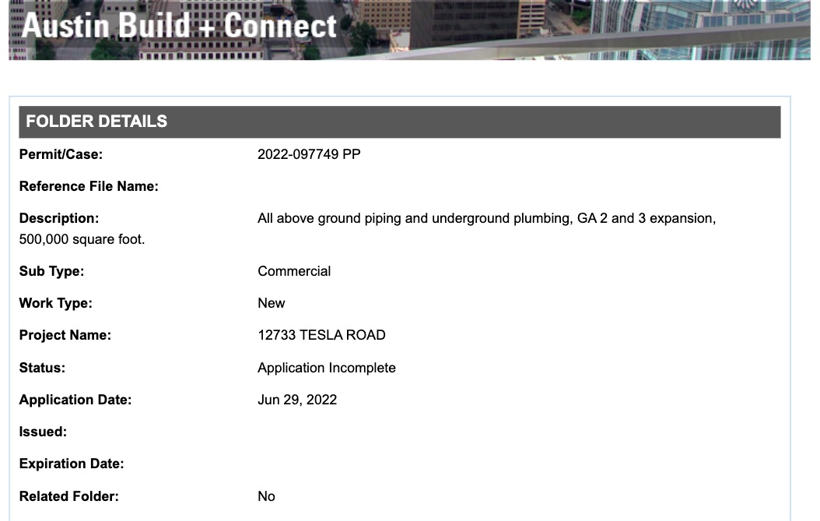Click the New work type value

[271, 303]
